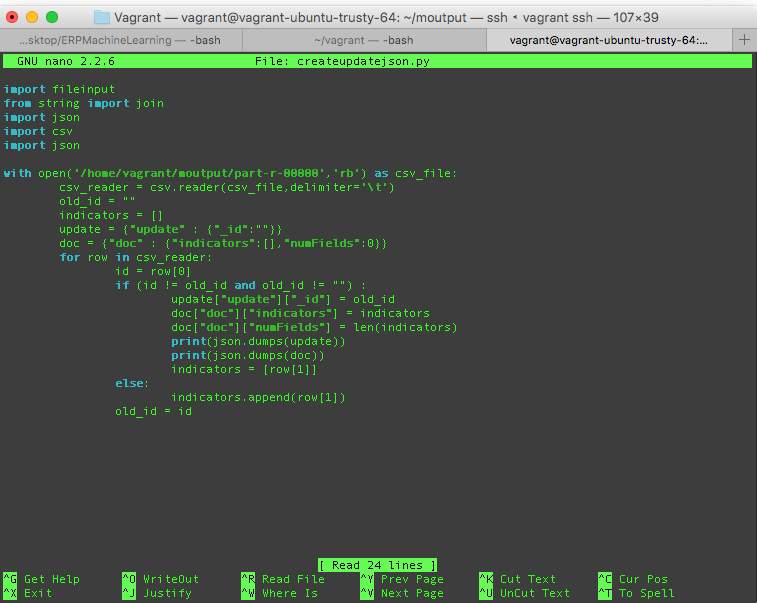This screenshot has height=603, width=757.
Task: Click the ^X Exit shortcut label
Action: coord(28,593)
